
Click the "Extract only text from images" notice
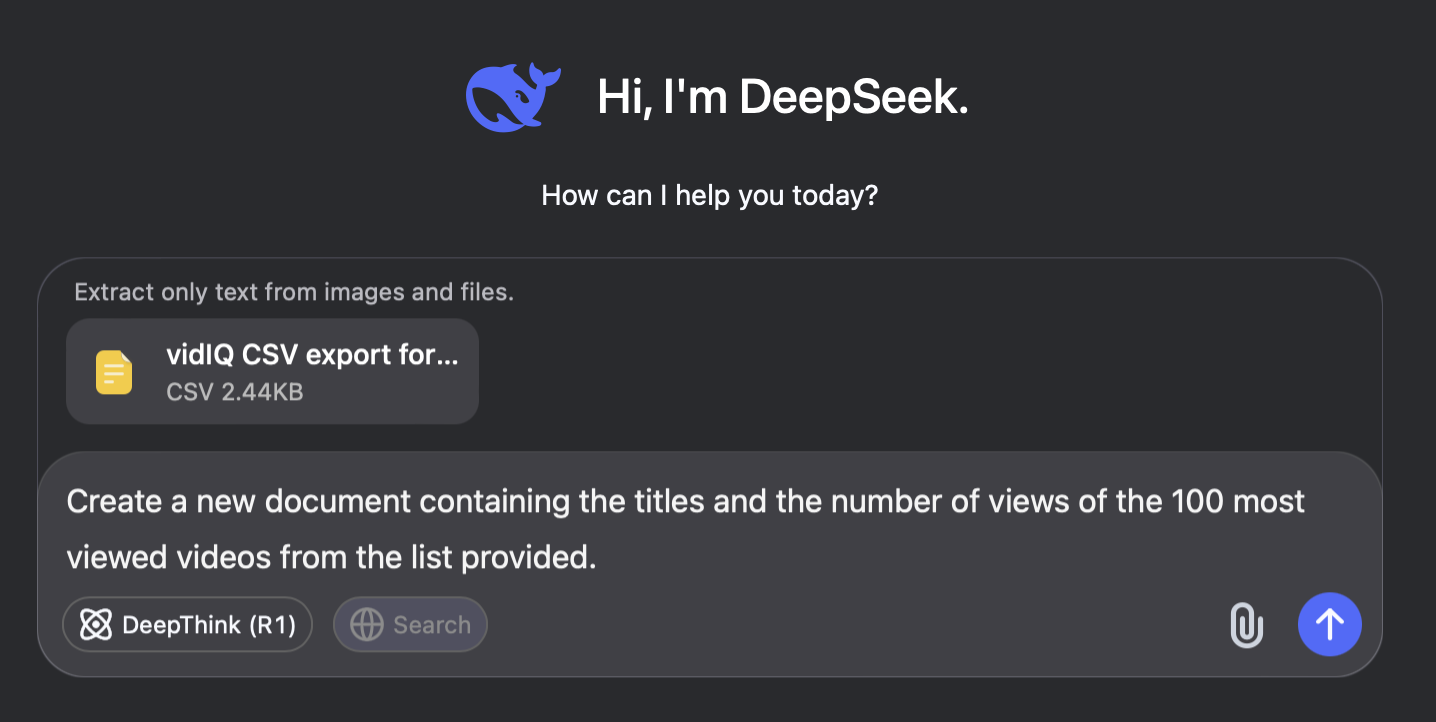coord(294,293)
